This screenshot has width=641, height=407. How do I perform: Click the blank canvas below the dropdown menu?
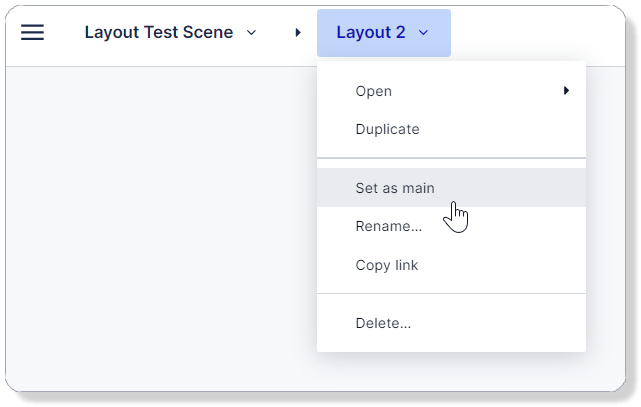click(x=450, y=370)
